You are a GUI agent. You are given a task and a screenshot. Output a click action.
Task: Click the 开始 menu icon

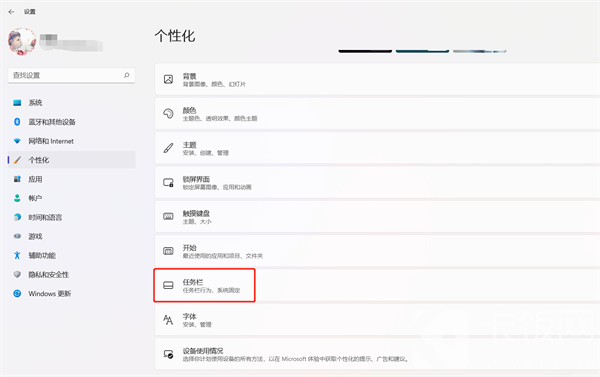click(x=168, y=251)
